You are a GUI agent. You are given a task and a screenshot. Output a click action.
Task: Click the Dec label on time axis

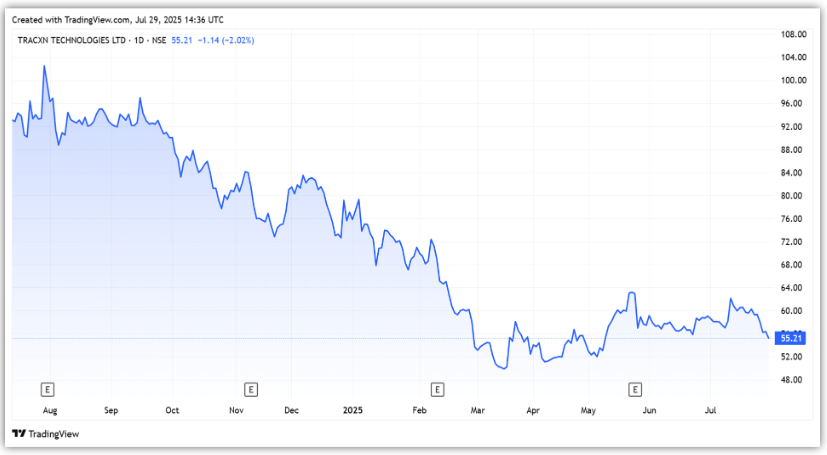(292, 410)
